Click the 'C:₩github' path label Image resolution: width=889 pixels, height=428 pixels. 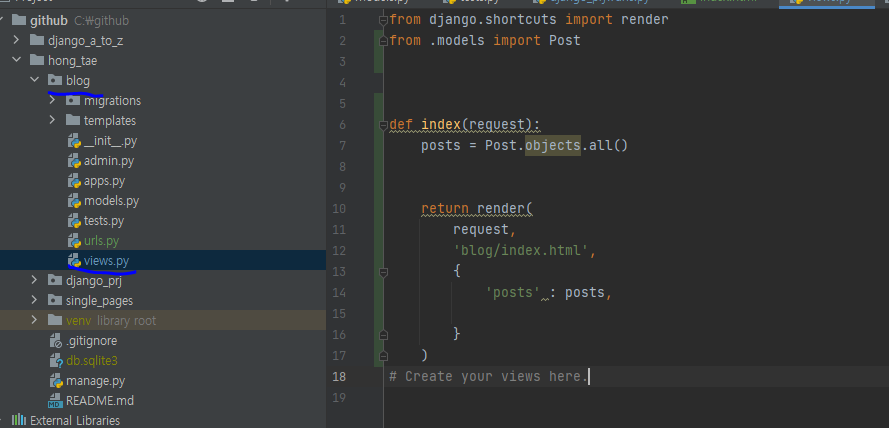(101, 21)
